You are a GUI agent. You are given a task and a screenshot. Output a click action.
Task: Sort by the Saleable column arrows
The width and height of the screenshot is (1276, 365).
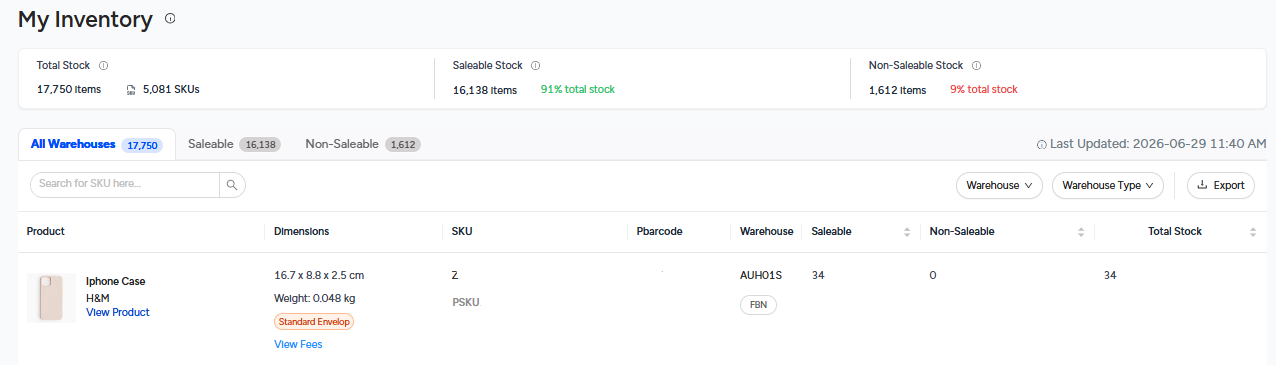tap(907, 232)
